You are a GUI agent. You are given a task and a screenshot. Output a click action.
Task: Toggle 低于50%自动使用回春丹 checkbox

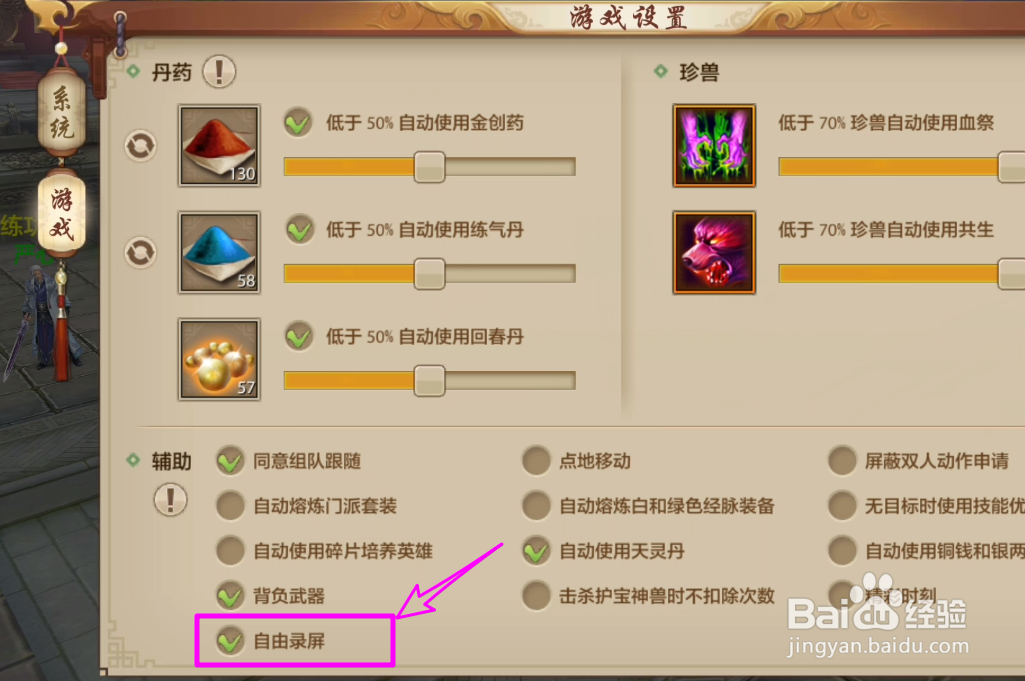[x=299, y=337]
